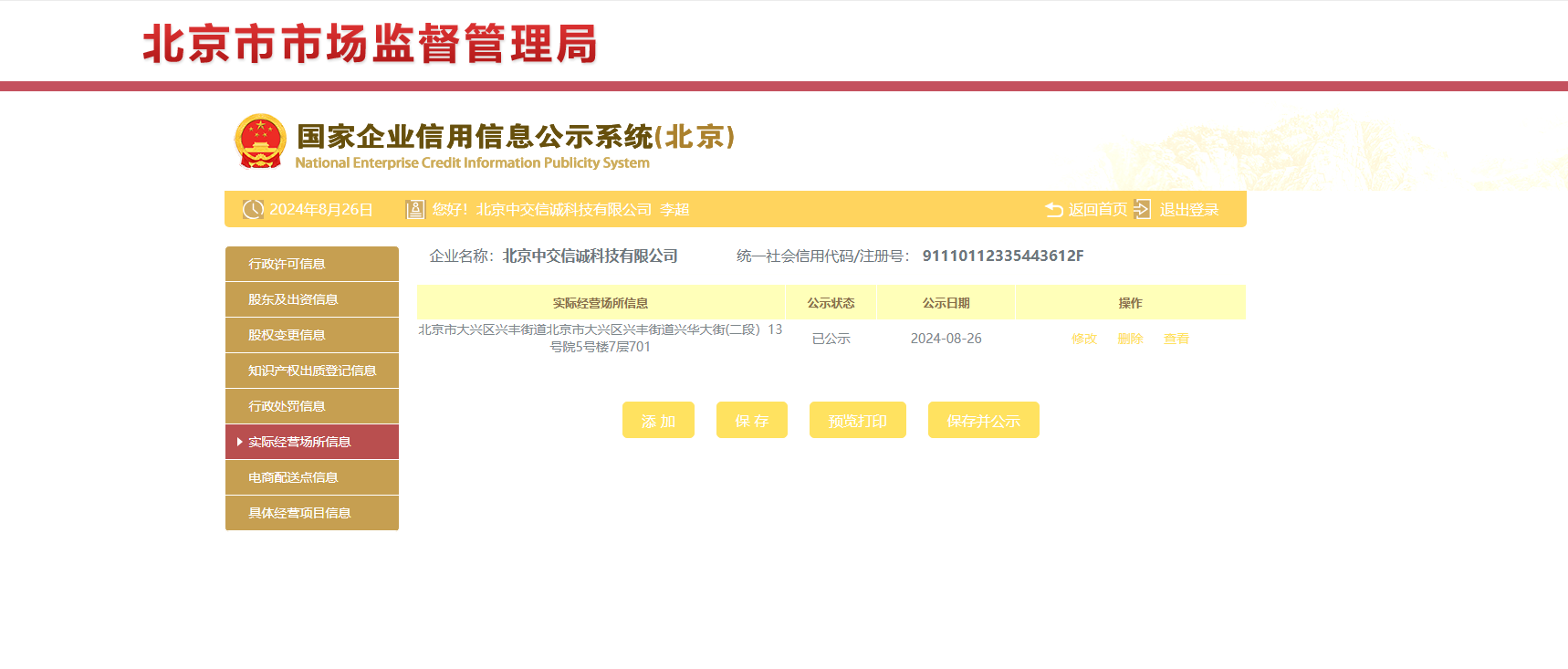Click the 企业名称 label

[x=461, y=256]
